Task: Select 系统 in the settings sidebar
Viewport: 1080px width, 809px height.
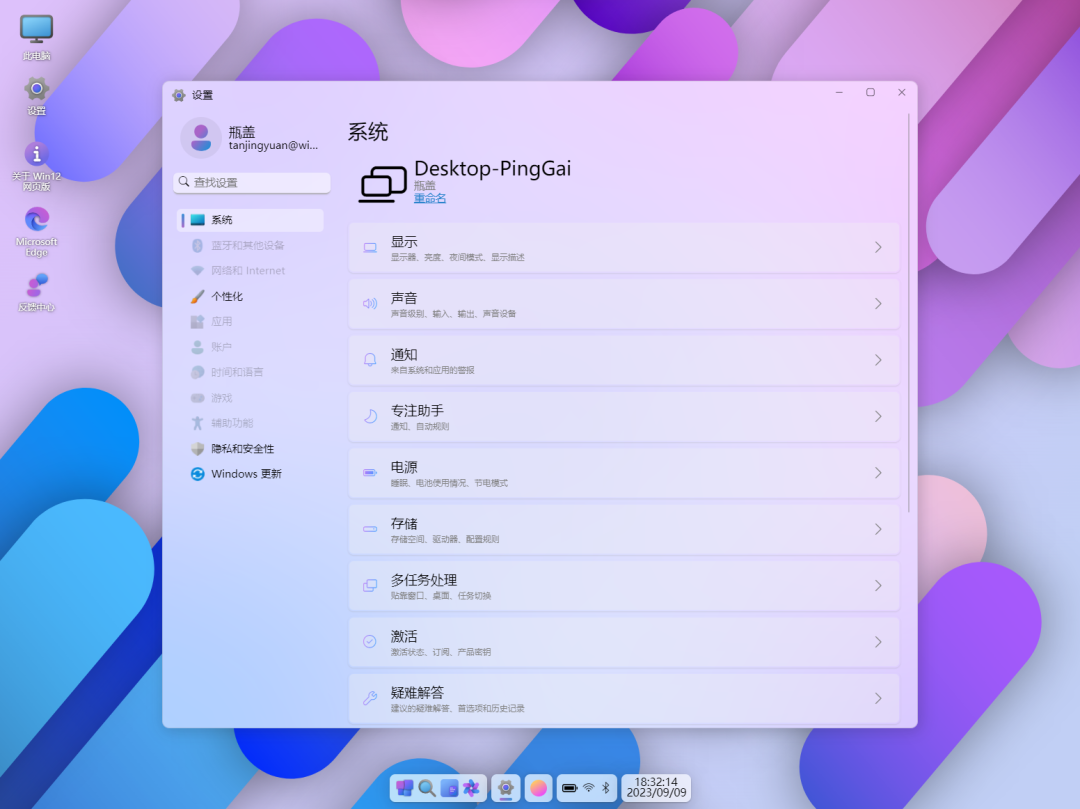Action: click(251, 220)
